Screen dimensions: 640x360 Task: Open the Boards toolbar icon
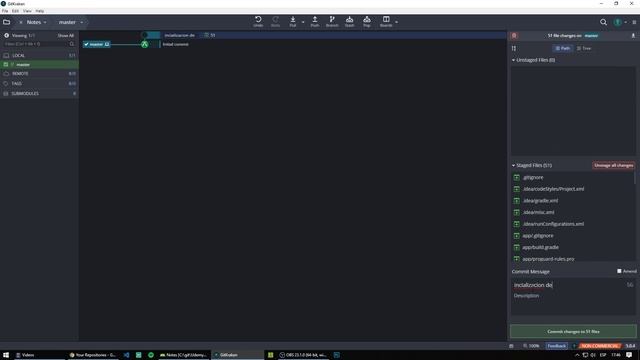click(x=386, y=21)
